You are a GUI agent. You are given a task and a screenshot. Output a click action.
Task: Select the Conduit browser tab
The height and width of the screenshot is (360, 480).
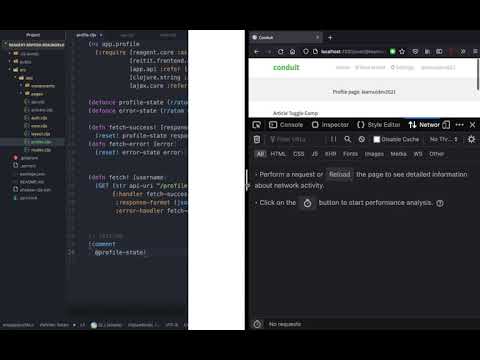(x=286, y=37)
